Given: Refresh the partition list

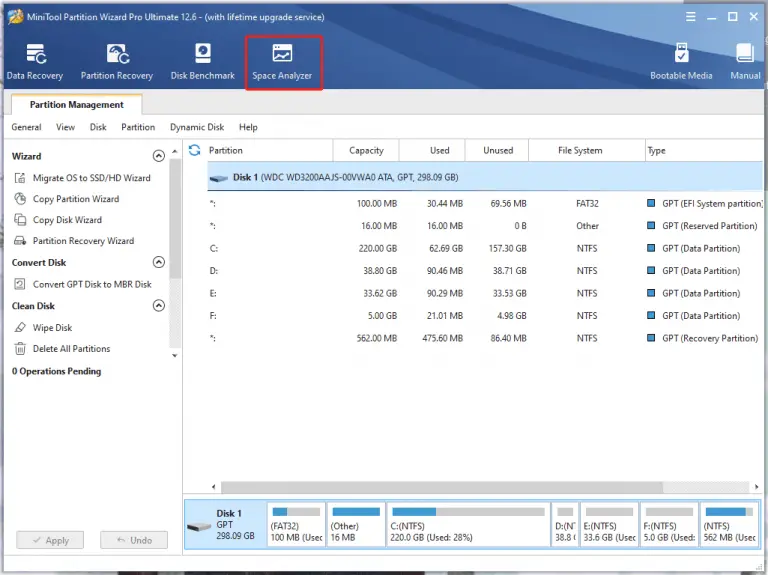Looking at the screenshot, I should (194, 150).
